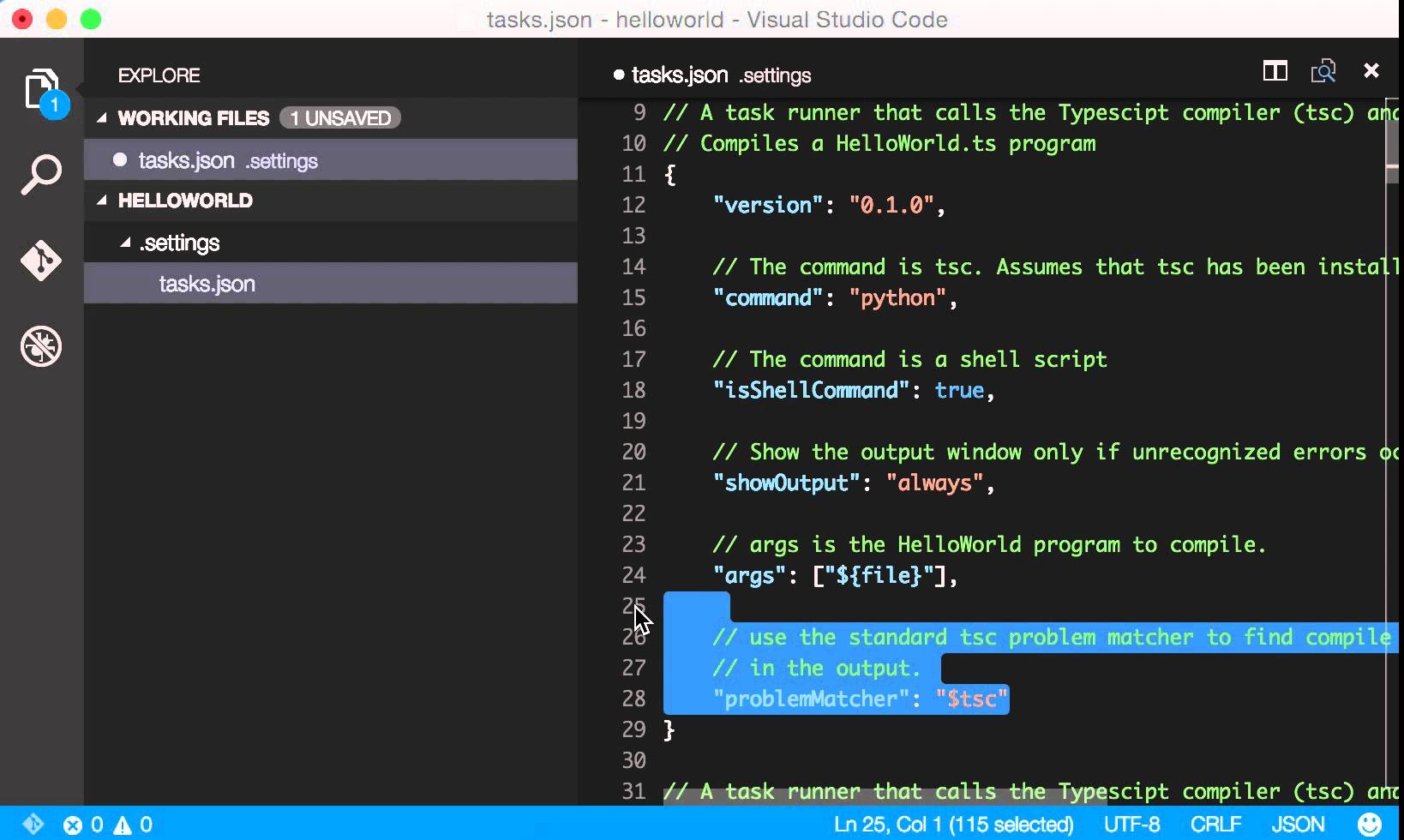Click the true value on line 18

coord(959,390)
